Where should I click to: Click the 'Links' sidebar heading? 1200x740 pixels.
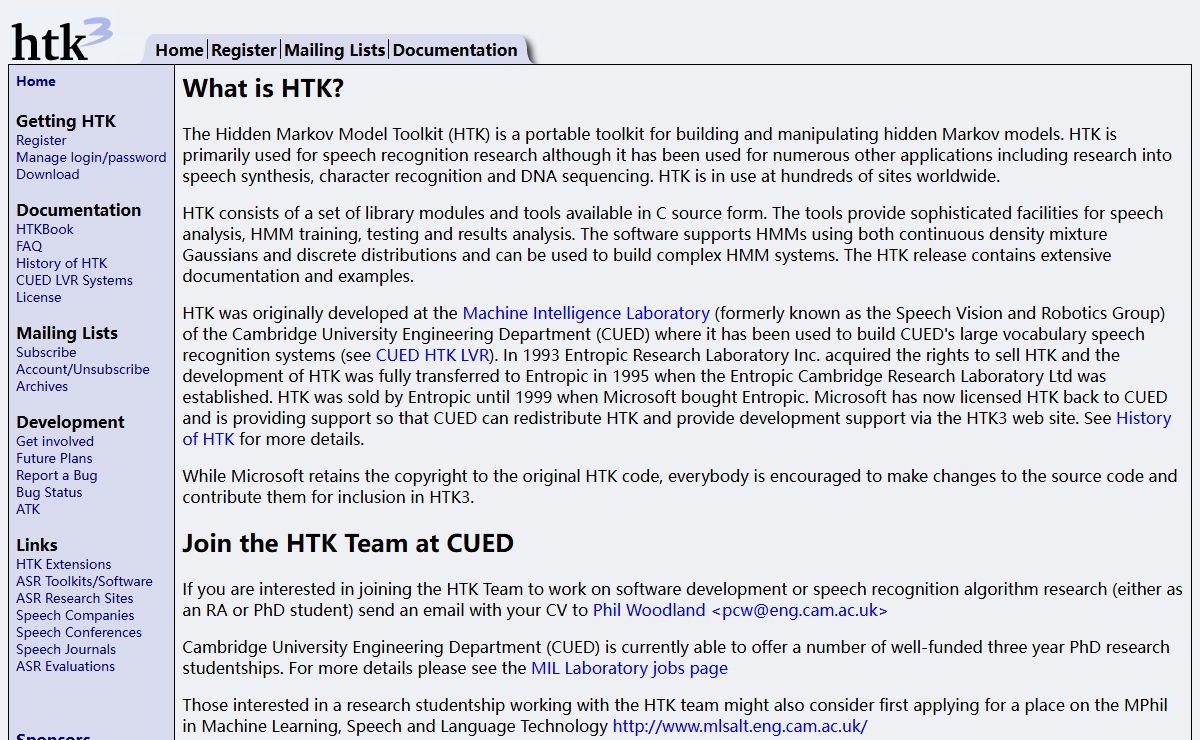click(x=37, y=545)
